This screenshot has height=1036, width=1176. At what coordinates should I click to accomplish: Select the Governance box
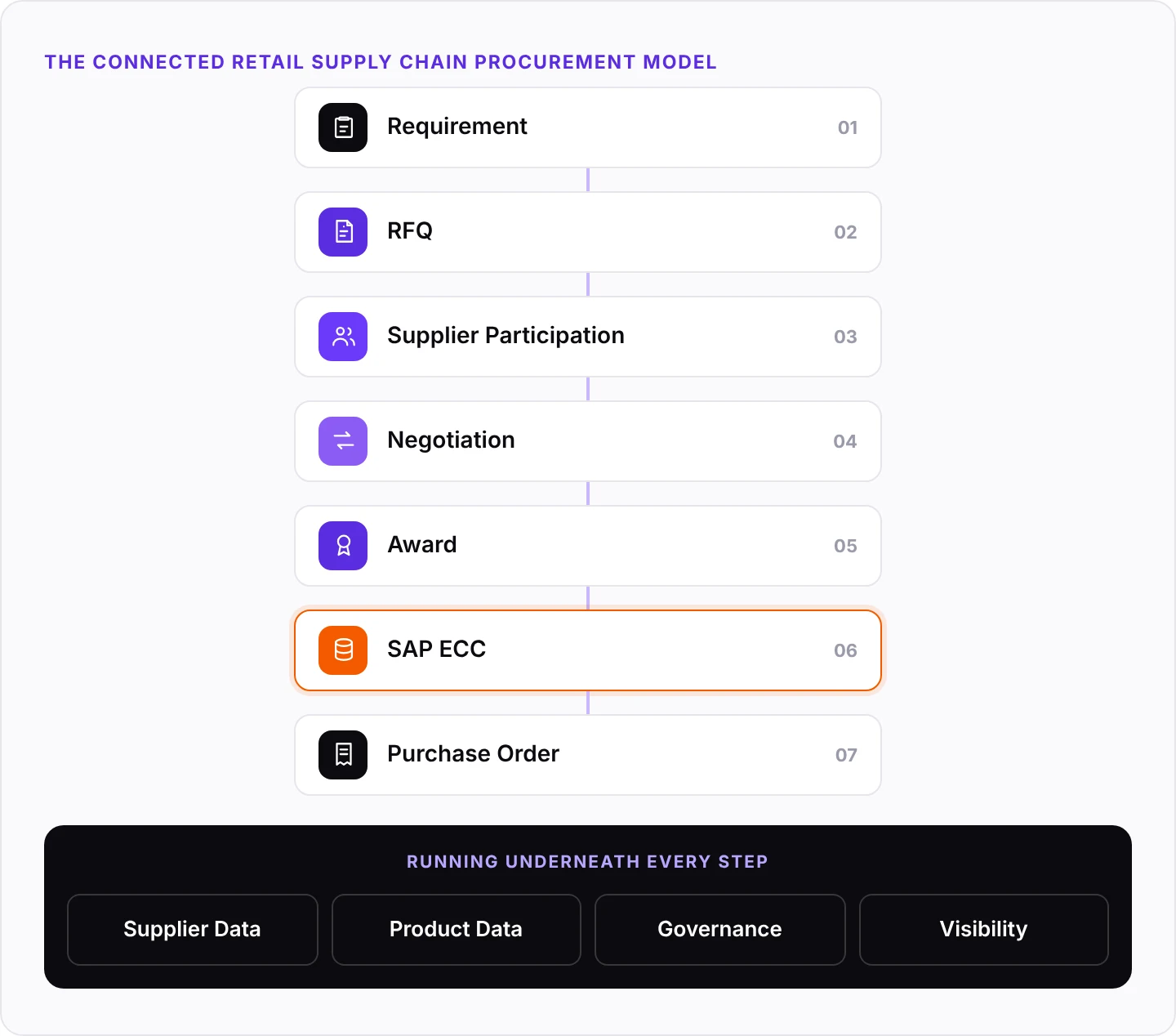720,930
